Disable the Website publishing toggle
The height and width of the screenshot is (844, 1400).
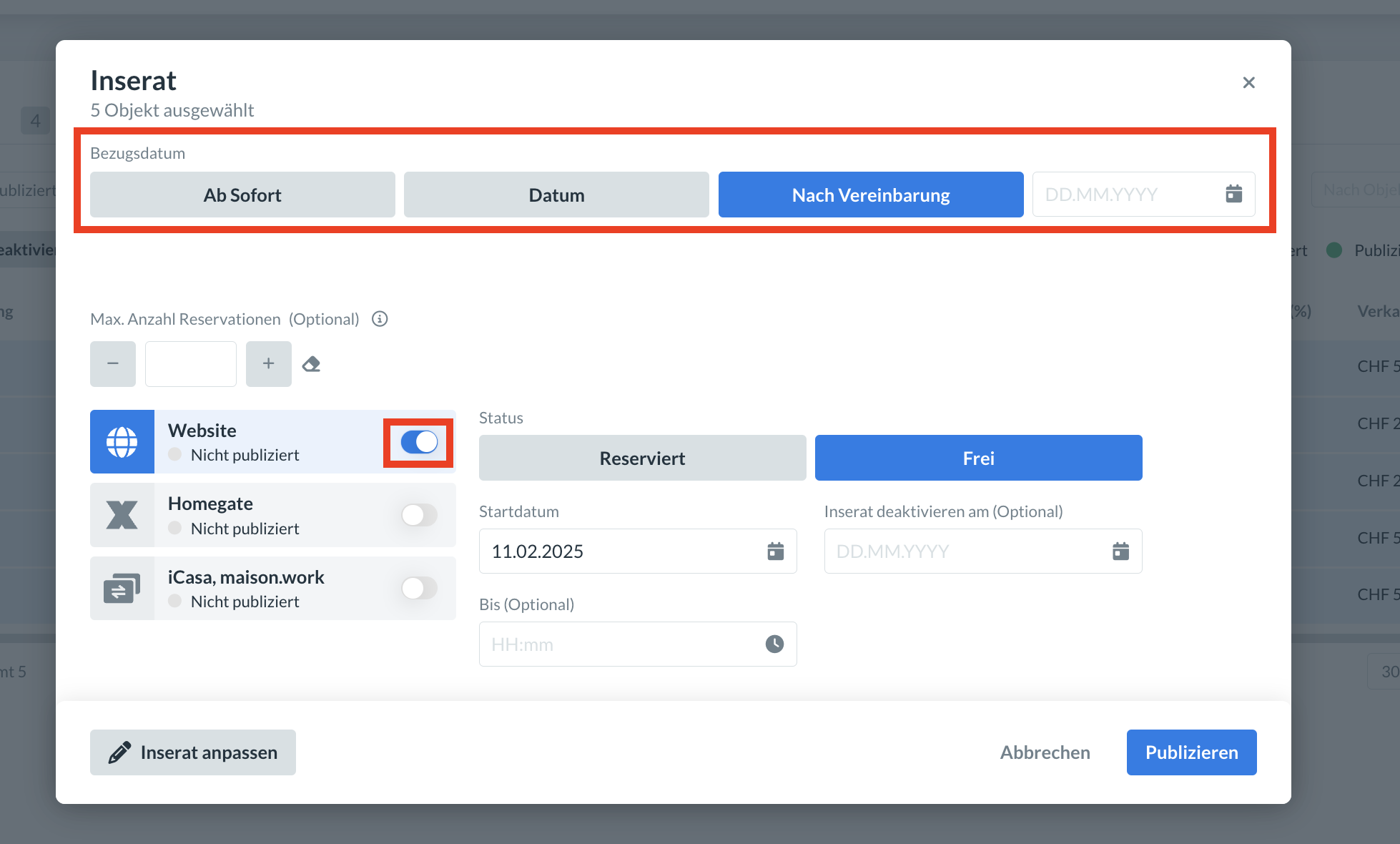pos(419,442)
